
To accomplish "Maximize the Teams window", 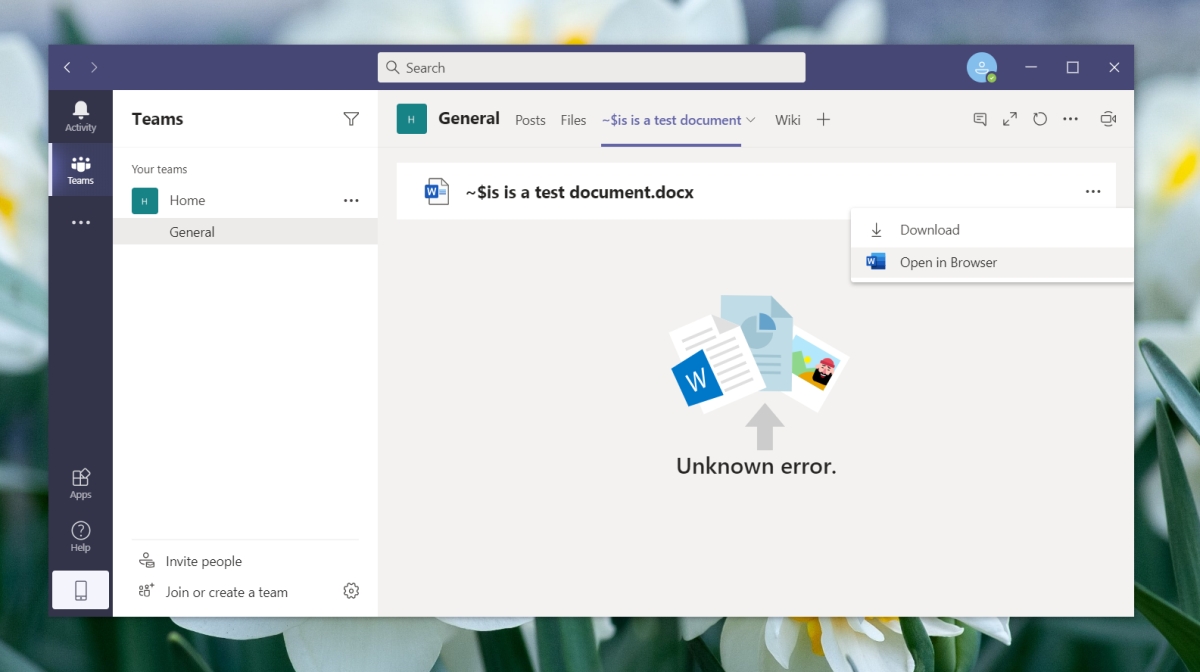I will pyautogui.click(x=1072, y=67).
